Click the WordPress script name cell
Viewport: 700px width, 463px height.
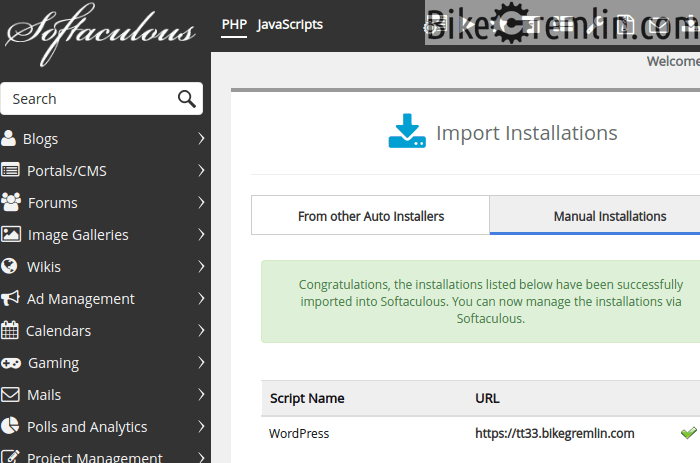[x=299, y=433]
